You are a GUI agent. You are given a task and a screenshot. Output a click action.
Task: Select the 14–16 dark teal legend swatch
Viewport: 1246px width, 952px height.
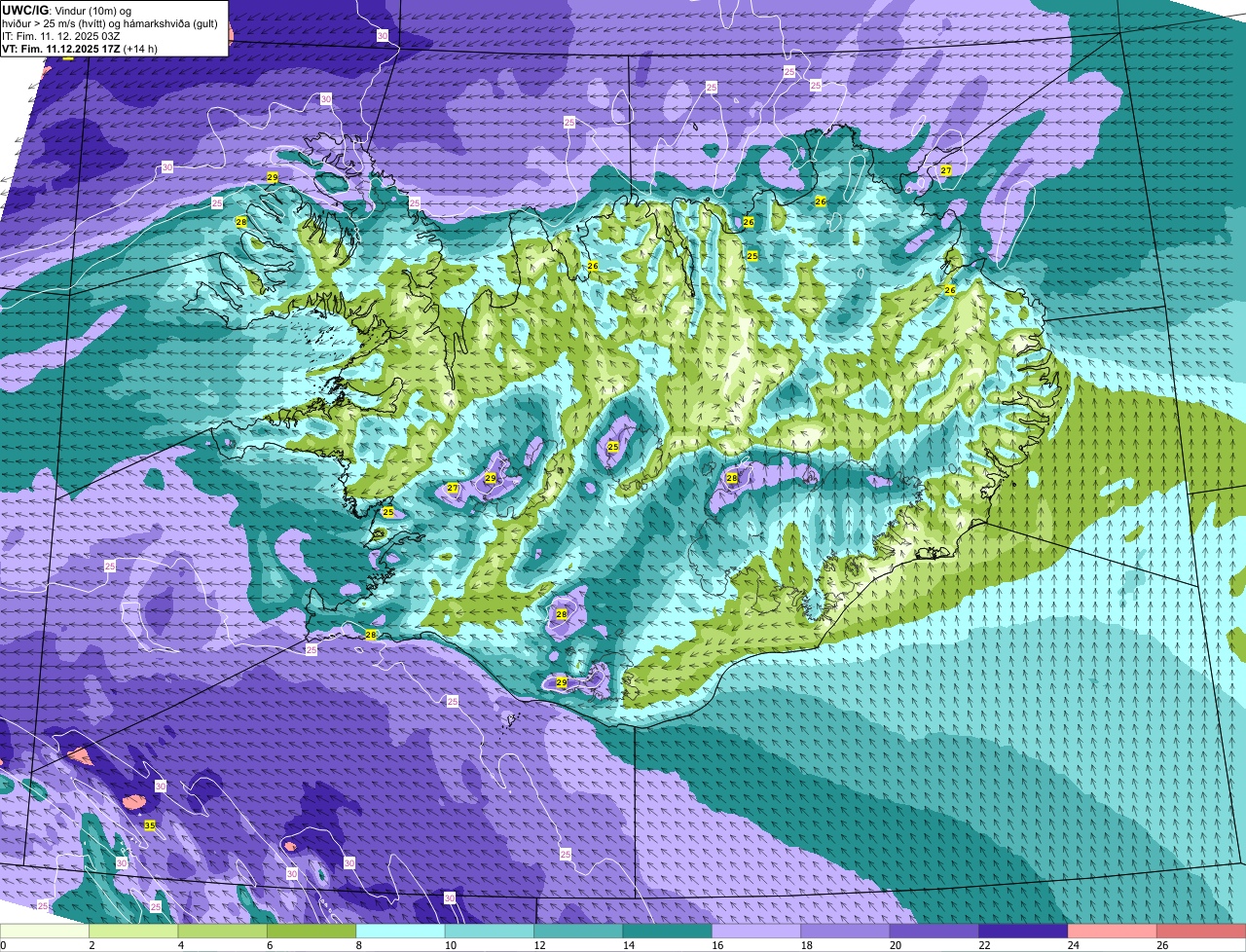(x=669, y=931)
